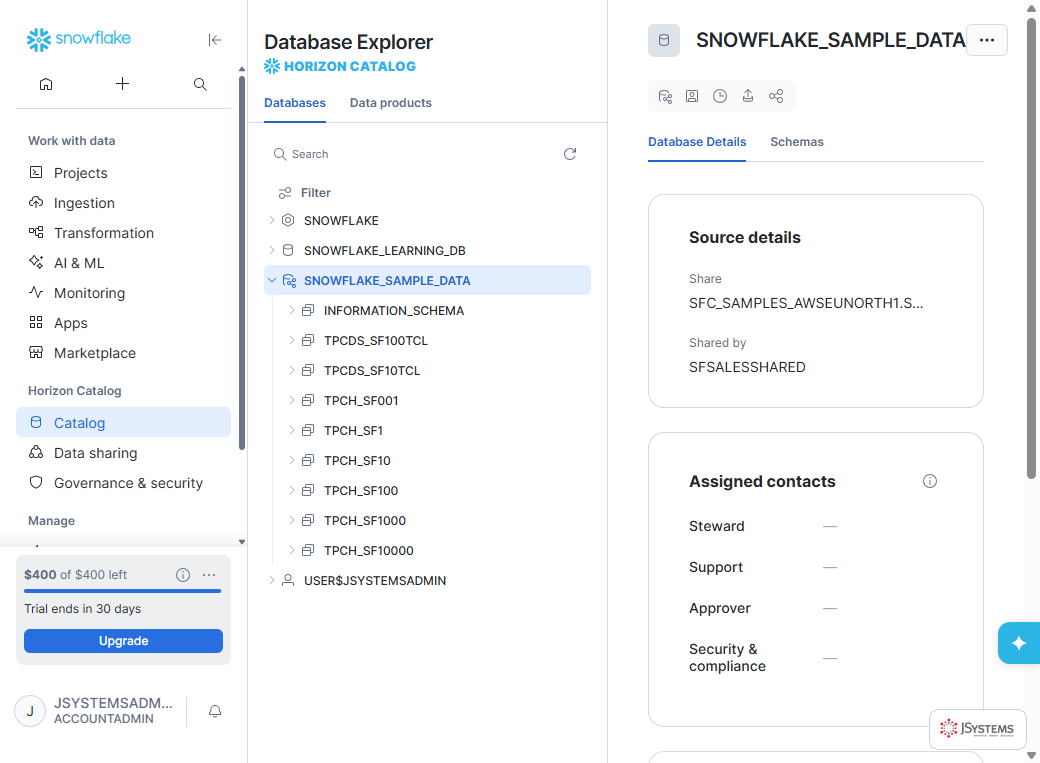Open the Filter option

tap(304, 192)
